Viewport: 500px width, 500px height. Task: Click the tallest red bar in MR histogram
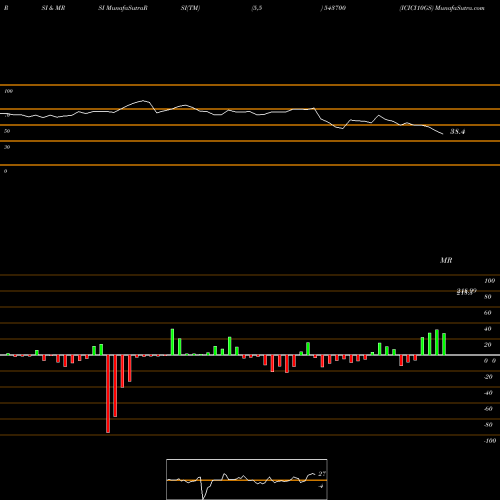[x=108, y=394]
